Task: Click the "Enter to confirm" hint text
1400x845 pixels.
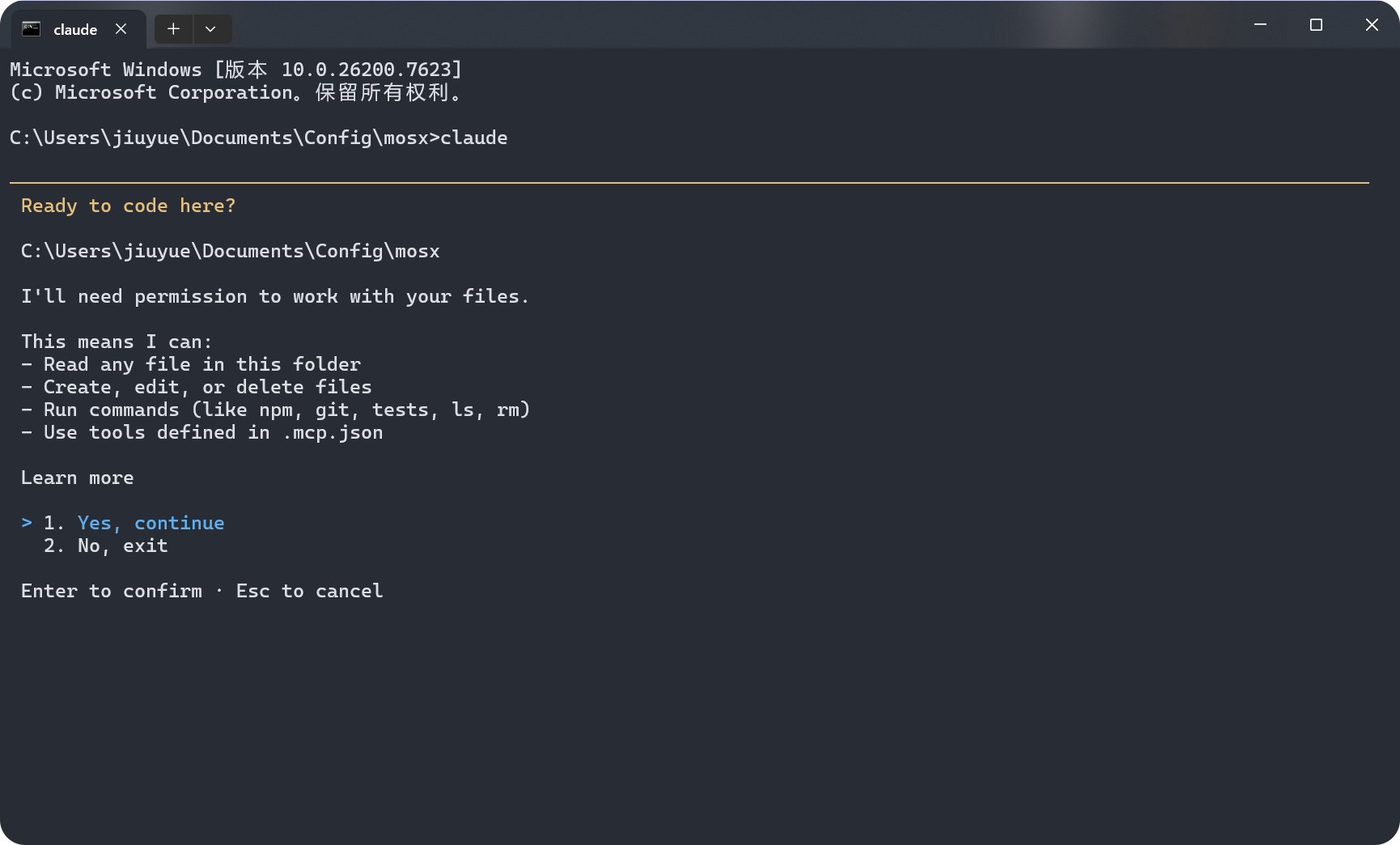Action: pyautogui.click(x=112, y=591)
